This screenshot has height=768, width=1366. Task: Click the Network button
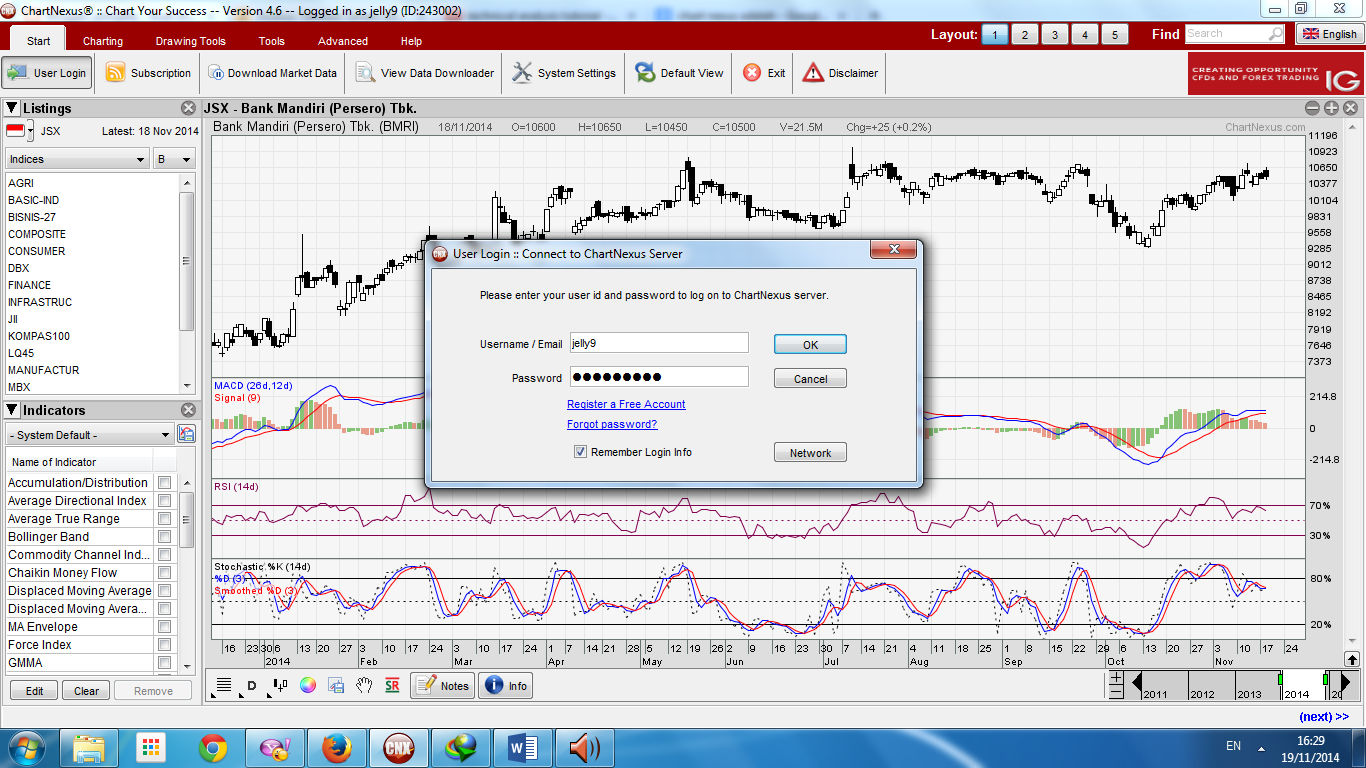pos(810,453)
